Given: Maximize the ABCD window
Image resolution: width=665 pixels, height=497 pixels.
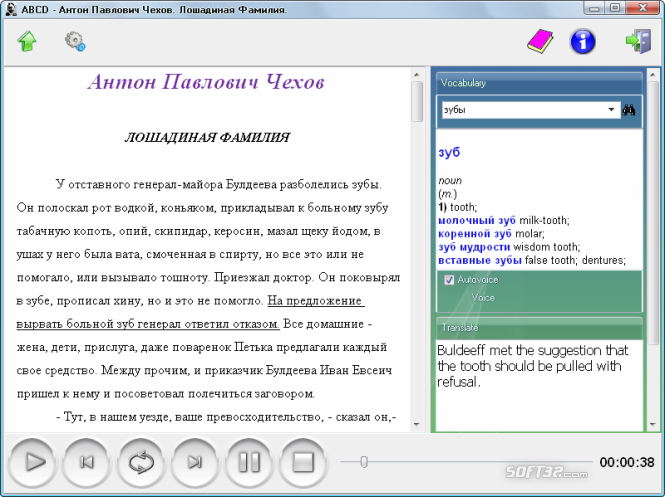Looking at the screenshot, I should click(615, 8).
